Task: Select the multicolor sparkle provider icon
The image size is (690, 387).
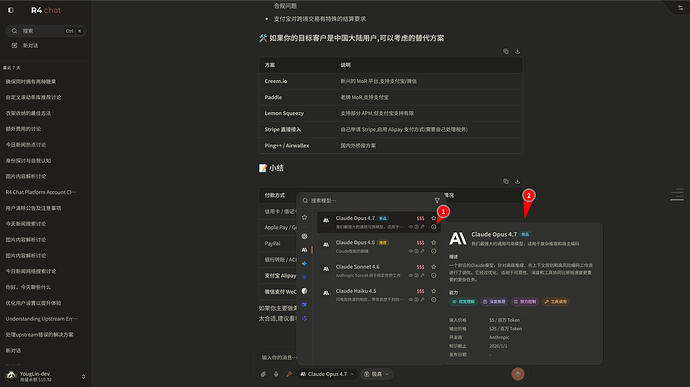Action: [305, 264]
